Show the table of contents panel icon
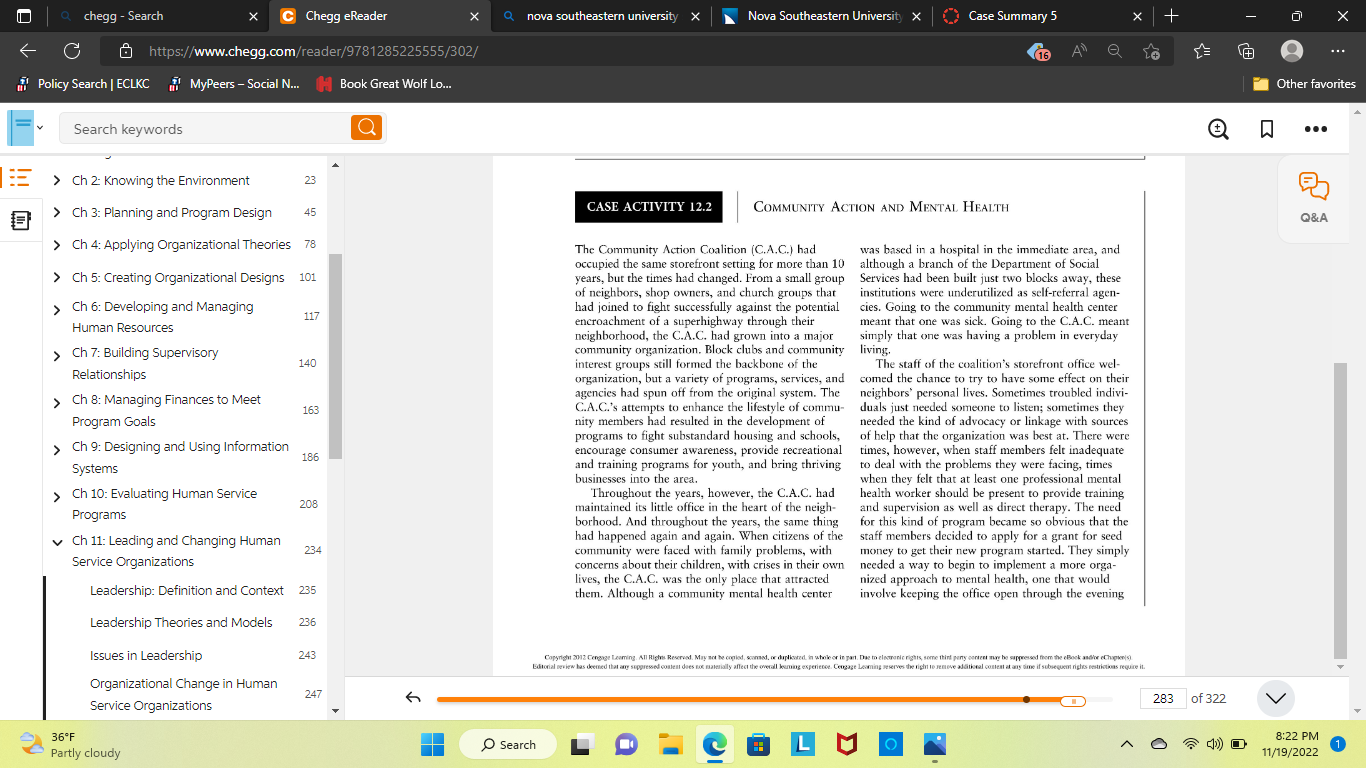Viewport: 1366px width, 768px height. click(20, 179)
